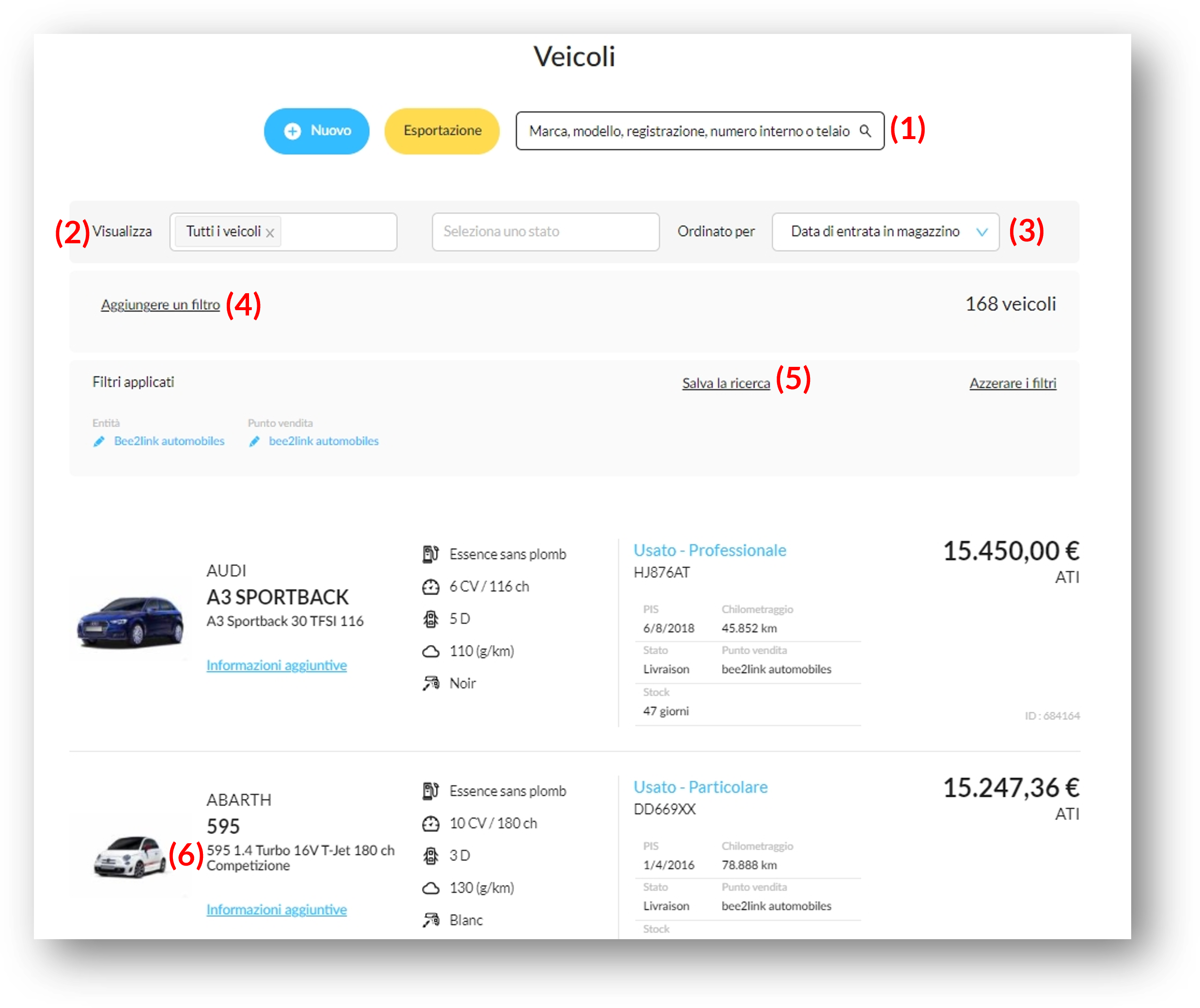
Task: Click the 15.247,36 € price
Action: click(1011, 788)
